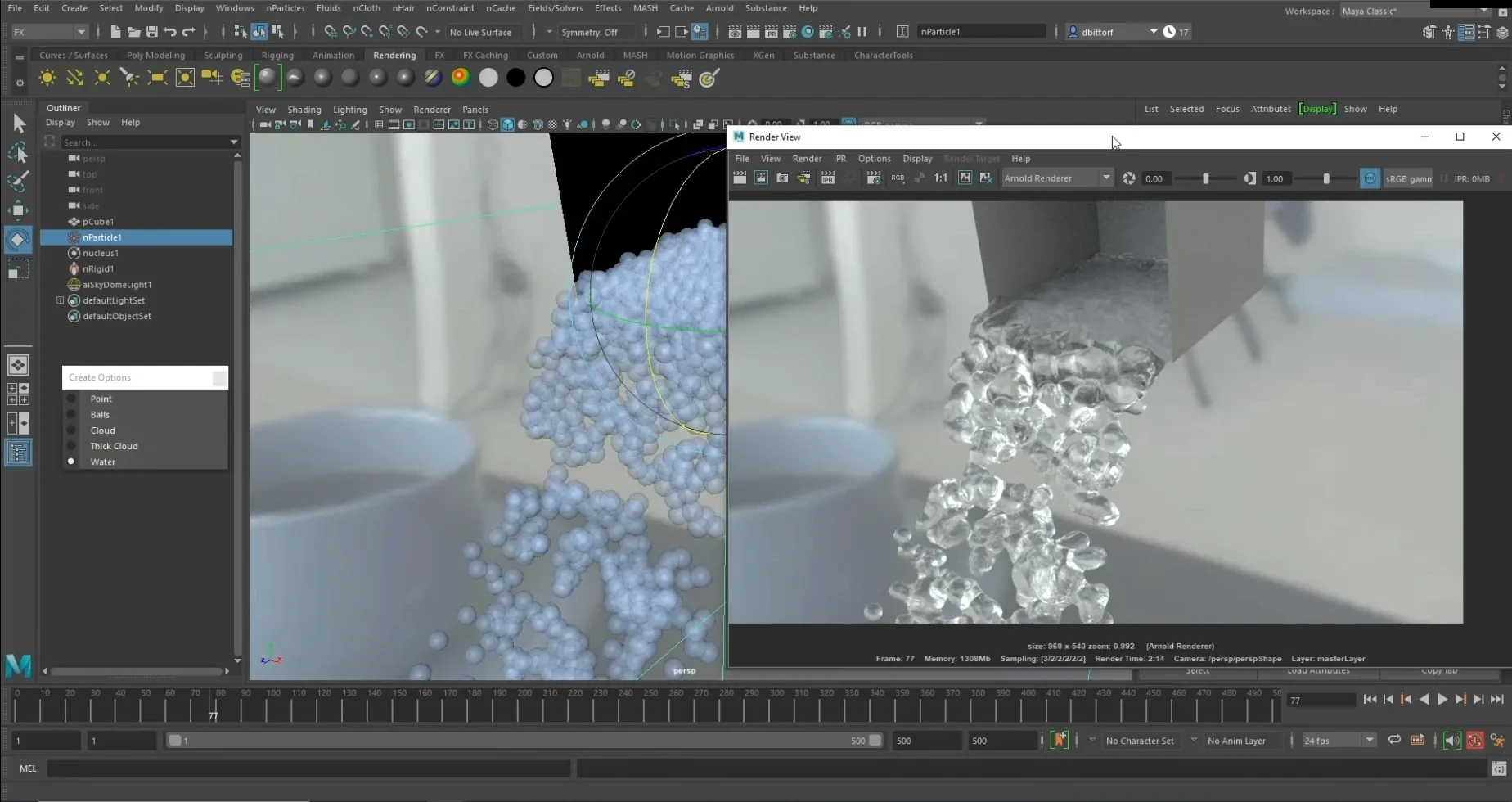Select nucleus1 in the Outliner
This screenshot has width=1512, height=802.
[101, 253]
